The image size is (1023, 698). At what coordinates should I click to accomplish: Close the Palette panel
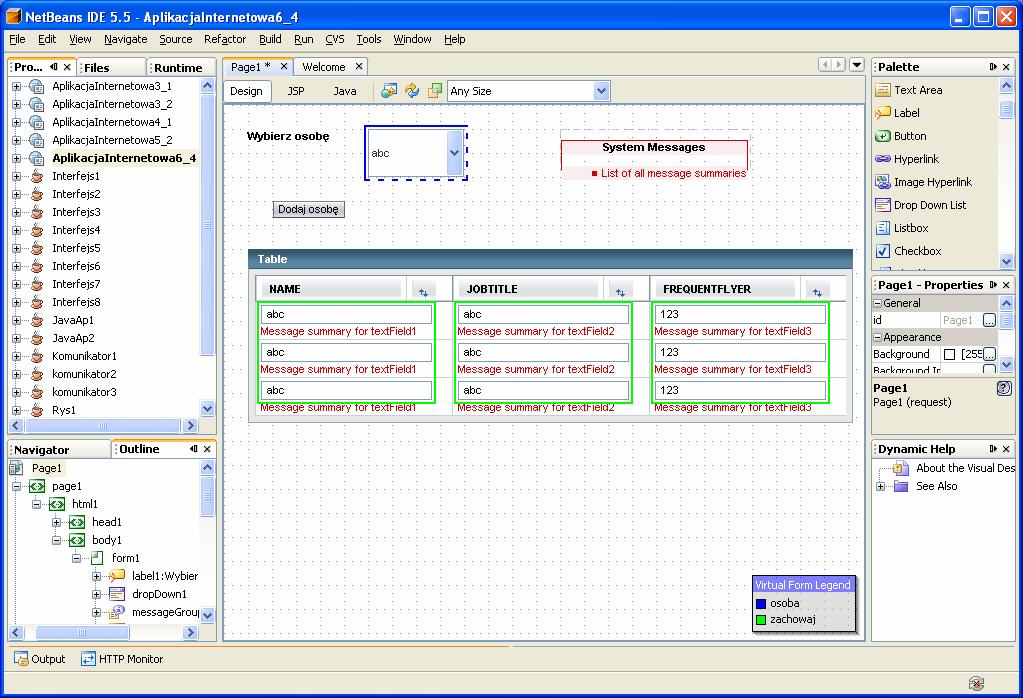(x=1006, y=67)
